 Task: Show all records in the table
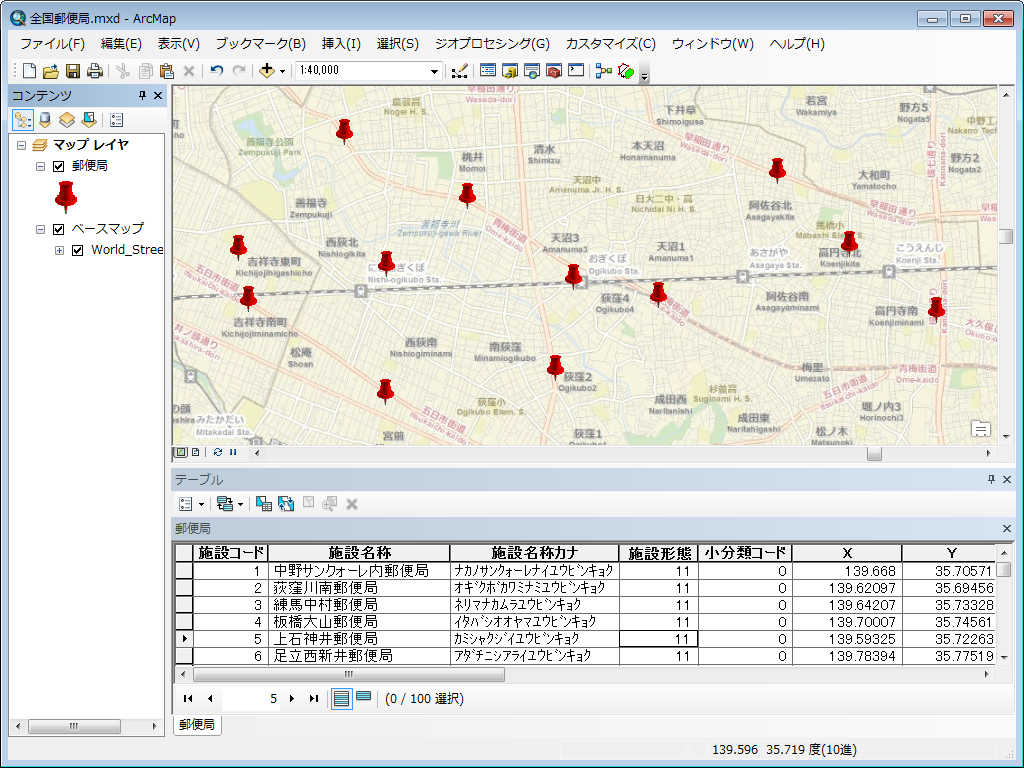coord(341,698)
